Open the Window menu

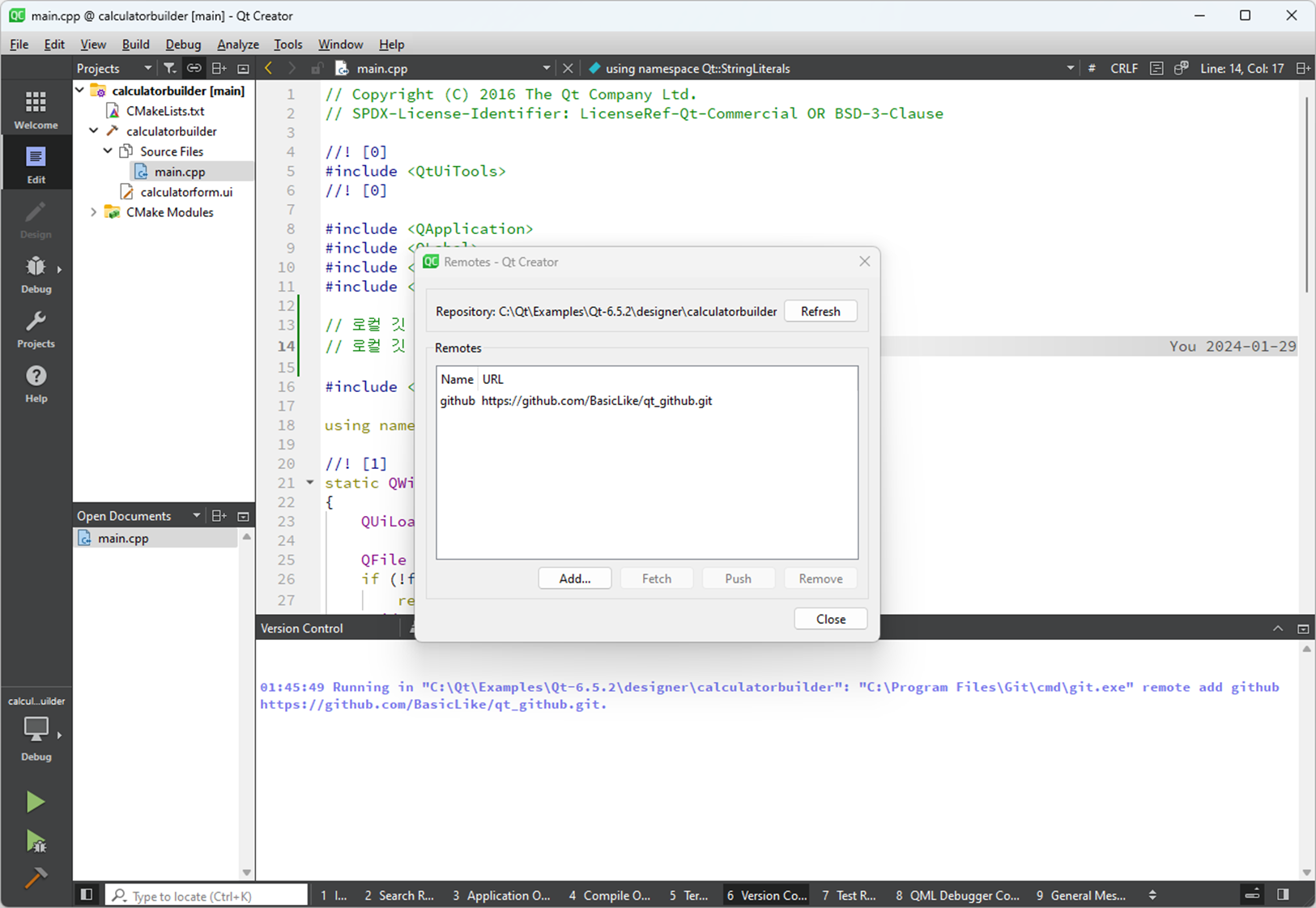(340, 45)
